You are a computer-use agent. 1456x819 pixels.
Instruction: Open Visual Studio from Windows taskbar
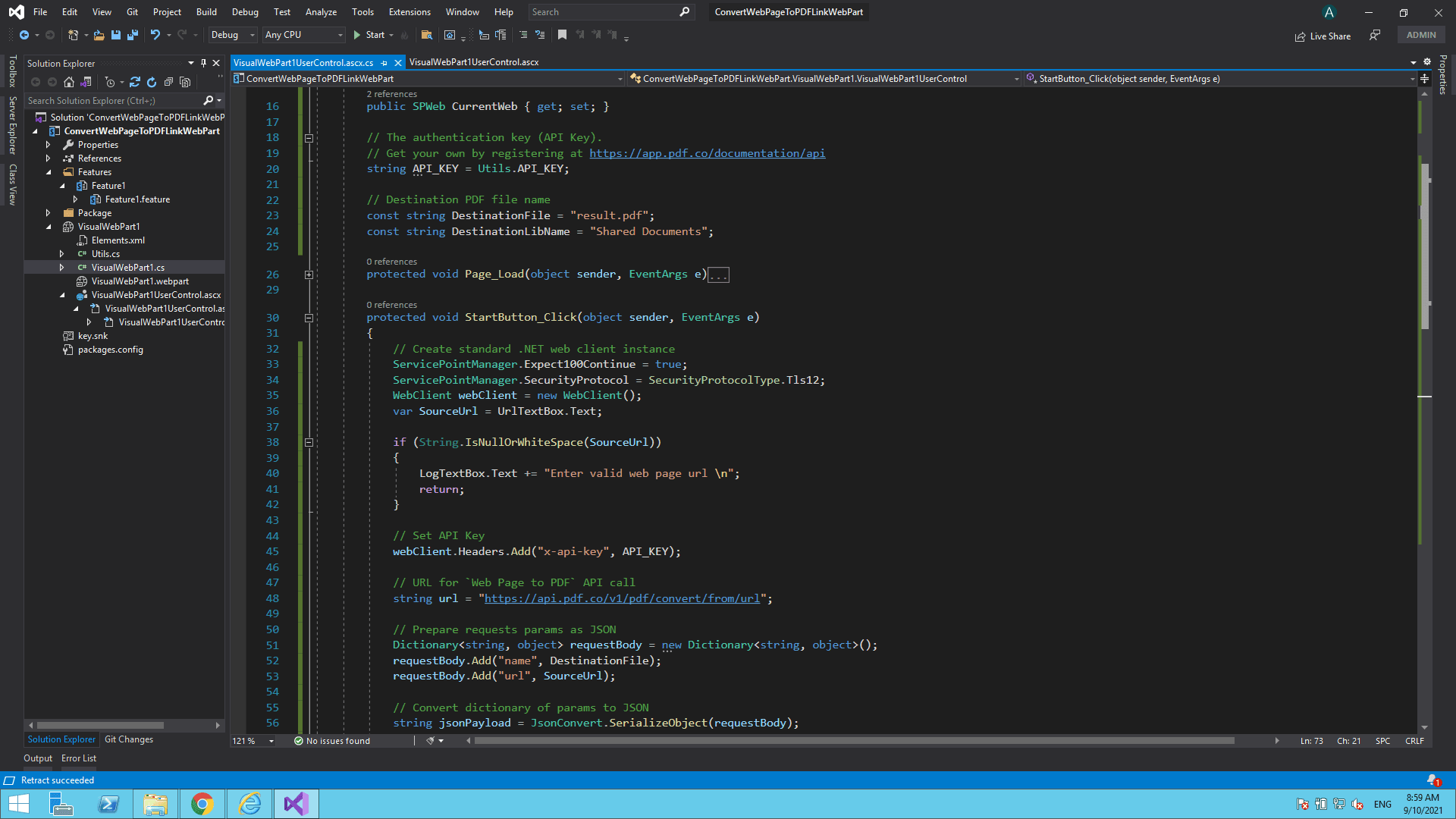pyautogui.click(x=296, y=804)
